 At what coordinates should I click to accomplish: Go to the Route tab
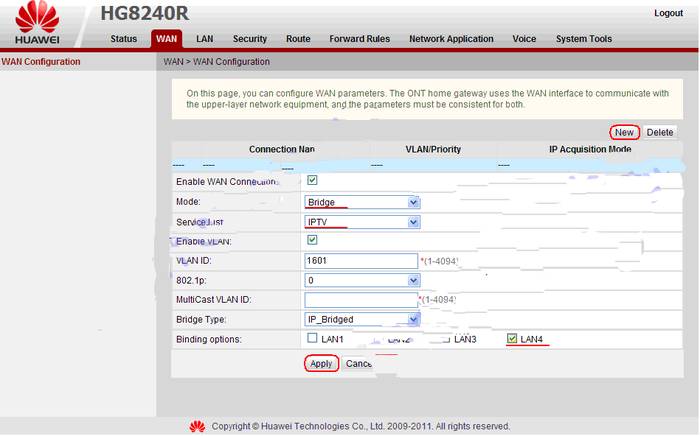298,39
